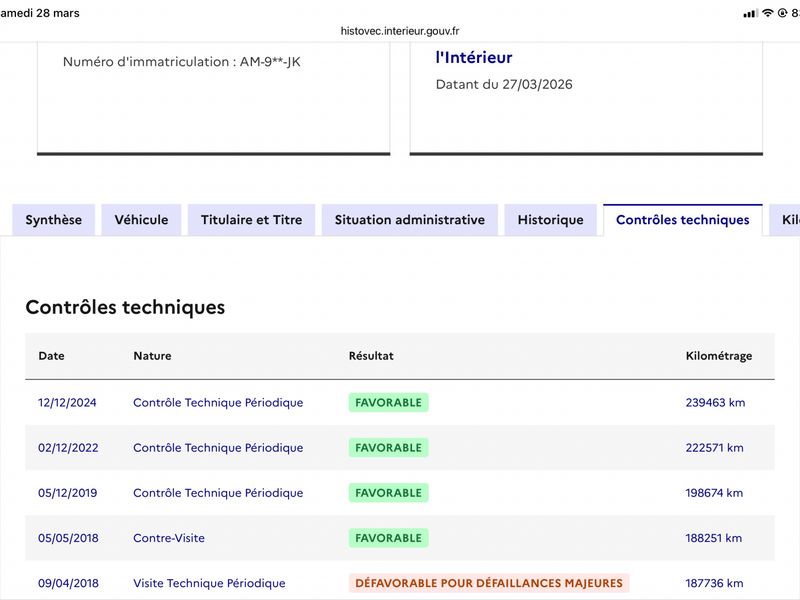Click the 198674 km mileage value
Screen dimensions: 800x600
click(714, 493)
